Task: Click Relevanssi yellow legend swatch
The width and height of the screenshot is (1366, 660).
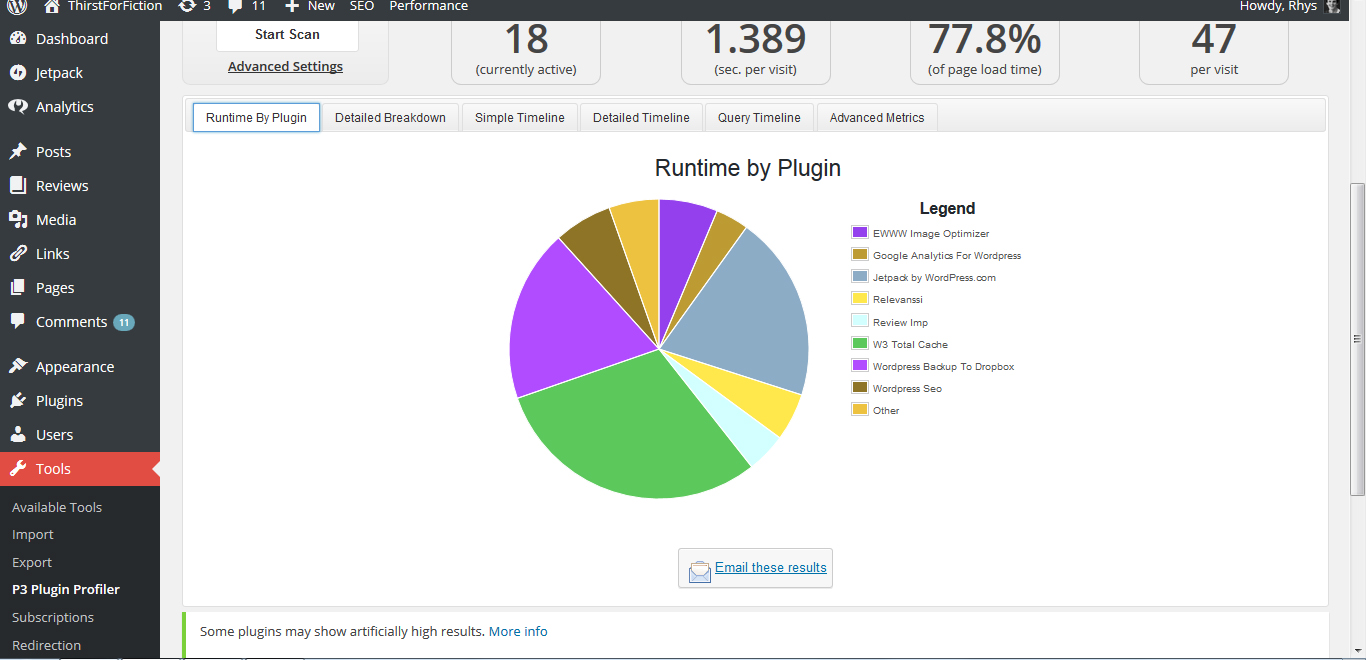Action: coord(860,298)
